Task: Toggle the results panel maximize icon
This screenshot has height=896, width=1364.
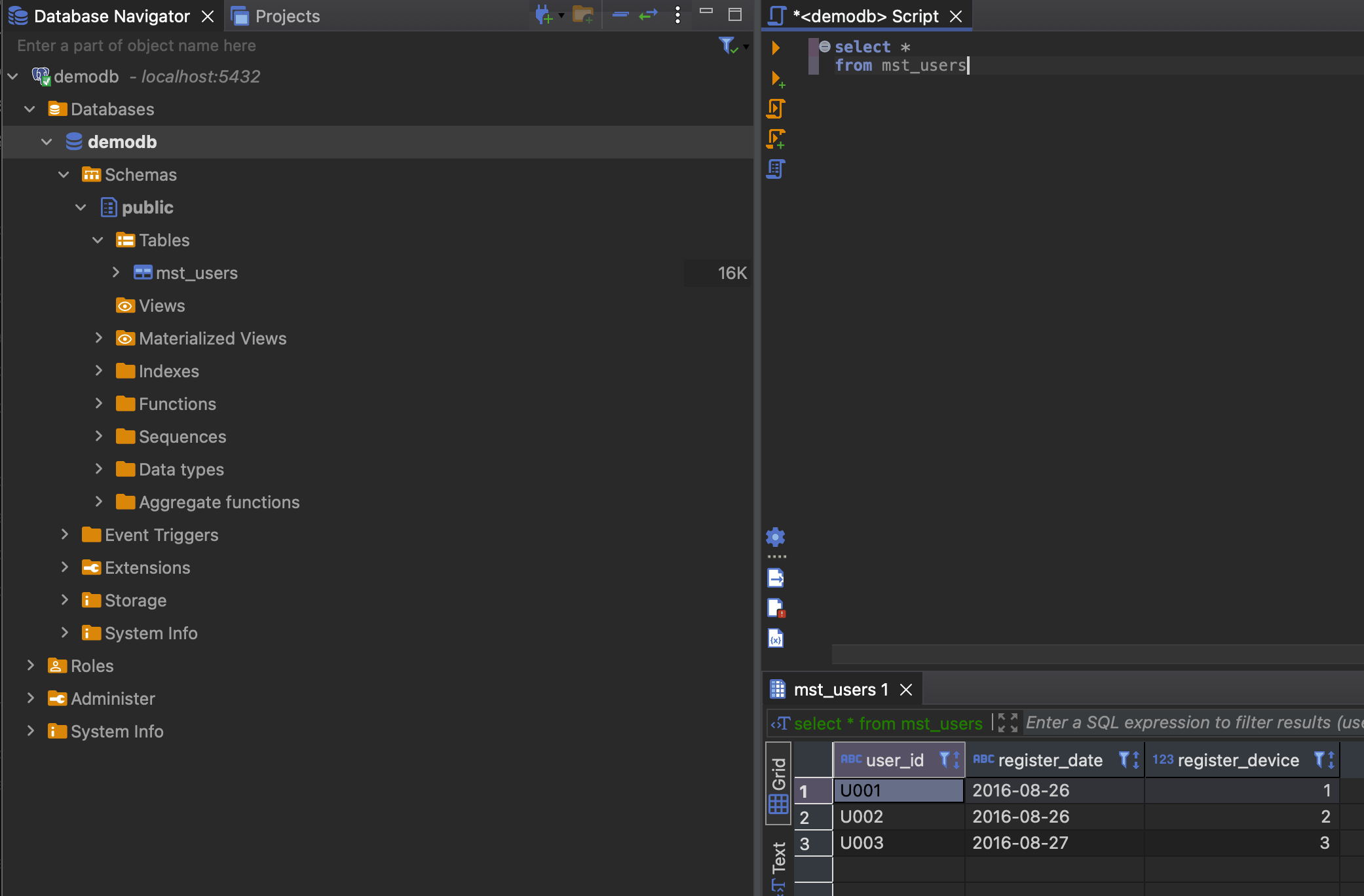Action: tap(1008, 722)
